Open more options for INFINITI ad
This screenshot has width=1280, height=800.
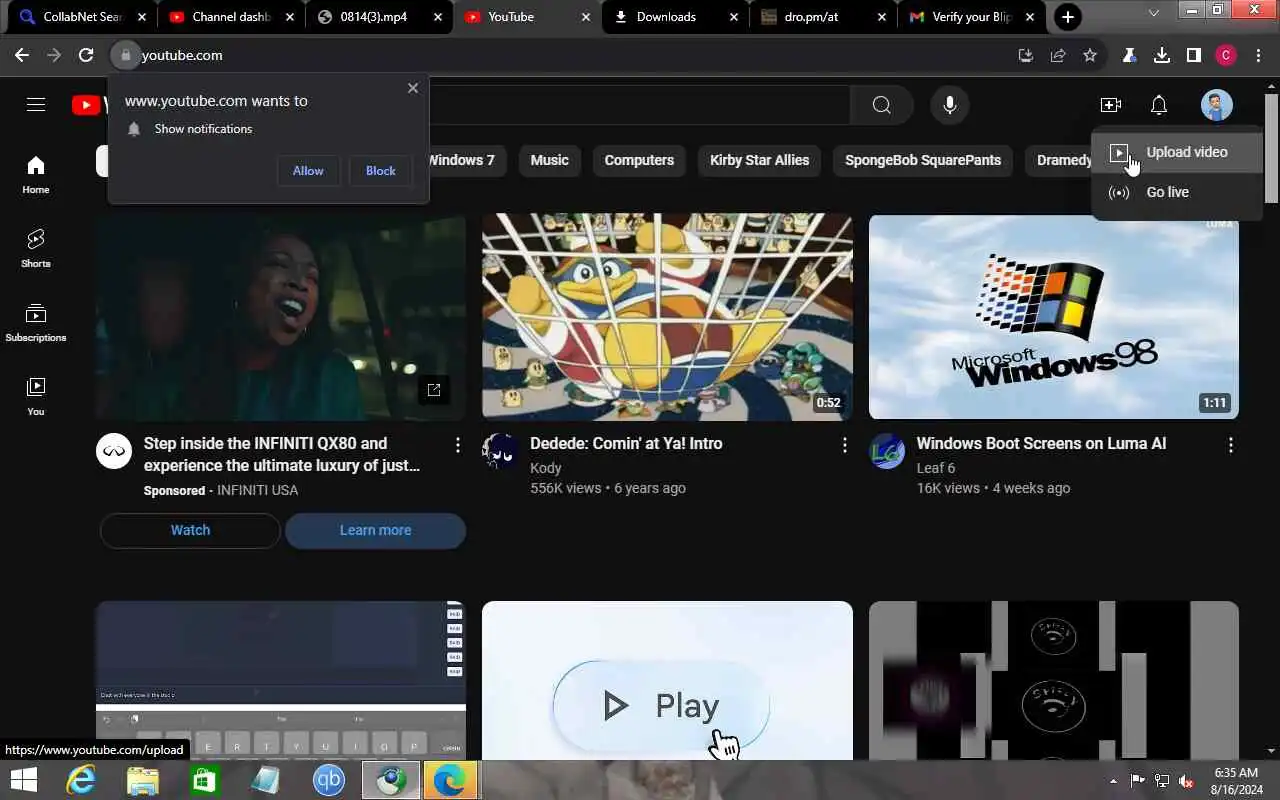[x=458, y=445]
